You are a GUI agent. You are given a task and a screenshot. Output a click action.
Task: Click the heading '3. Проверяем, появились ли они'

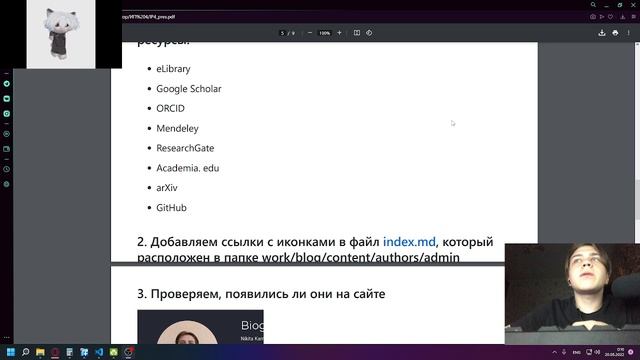[261, 293]
